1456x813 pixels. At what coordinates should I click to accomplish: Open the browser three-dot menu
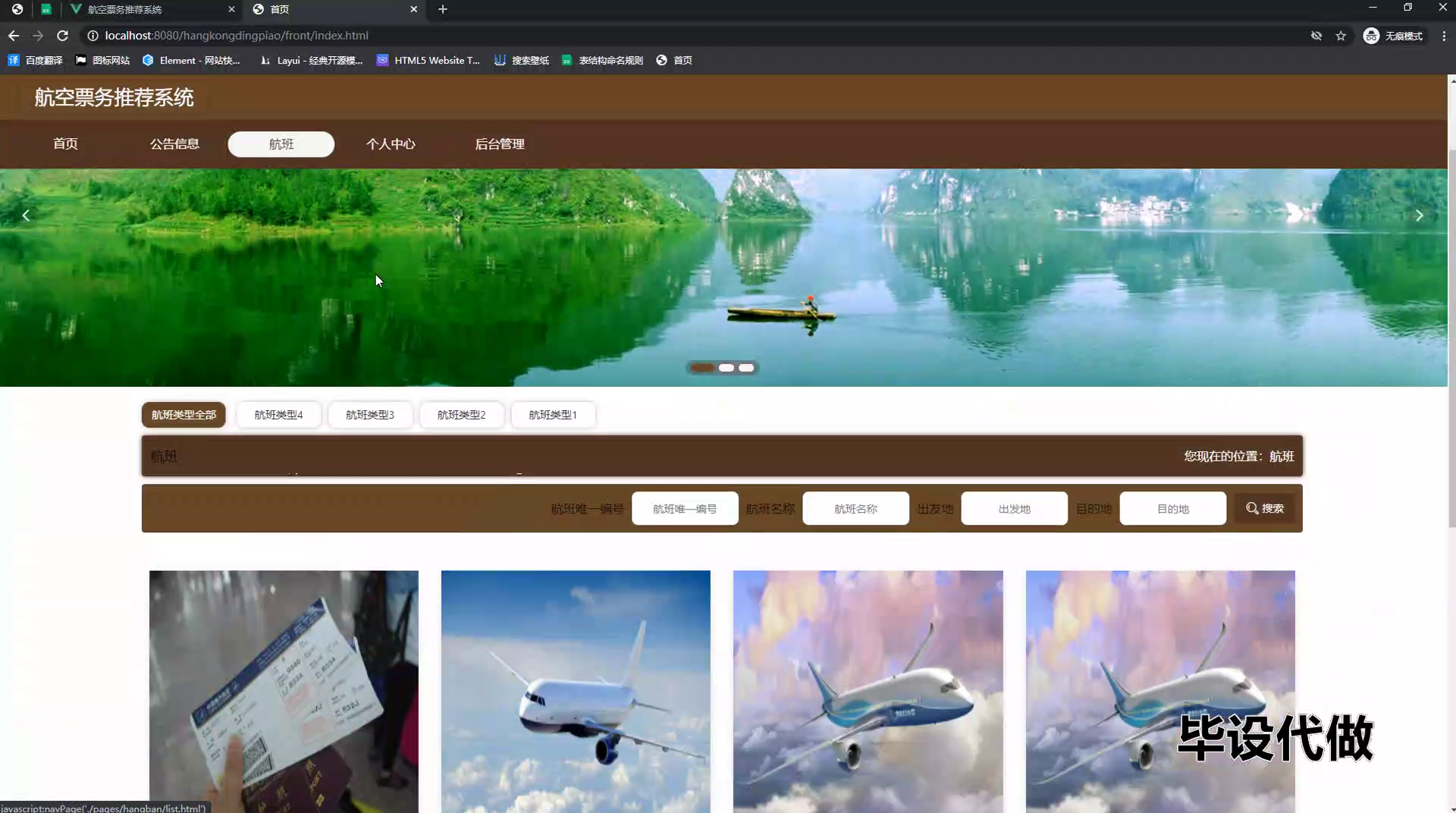click(x=1444, y=36)
